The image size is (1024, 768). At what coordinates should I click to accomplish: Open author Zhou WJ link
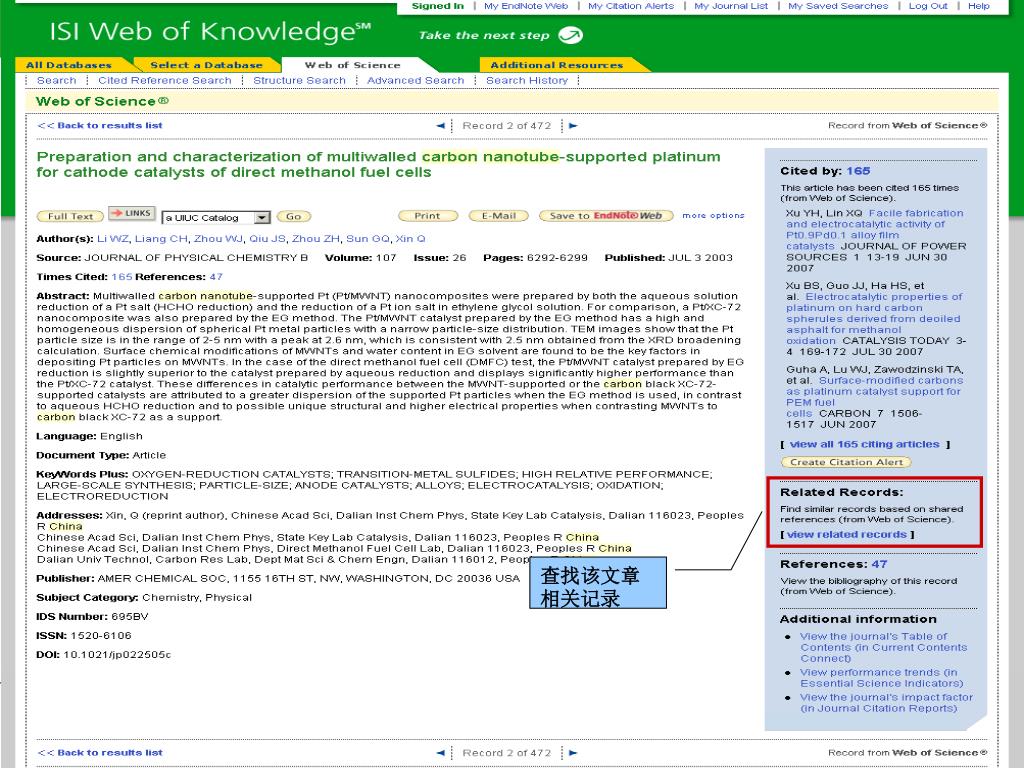(218, 238)
